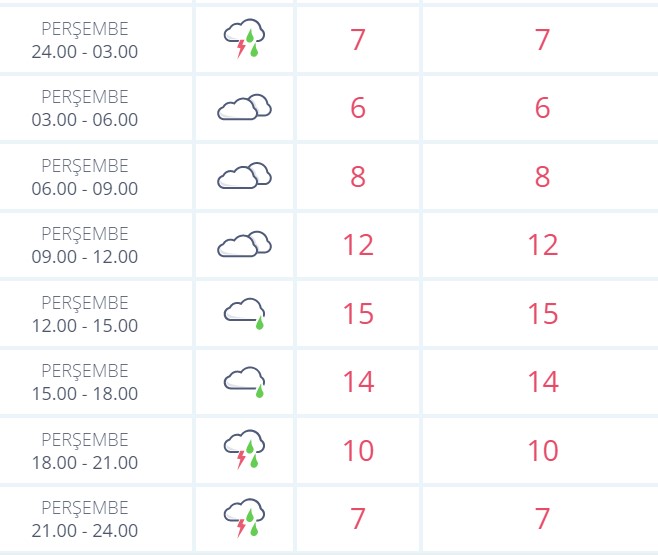Select the Perşembe 12.00 - 15.00 time label
This screenshot has width=658, height=555.
pos(85,314)
